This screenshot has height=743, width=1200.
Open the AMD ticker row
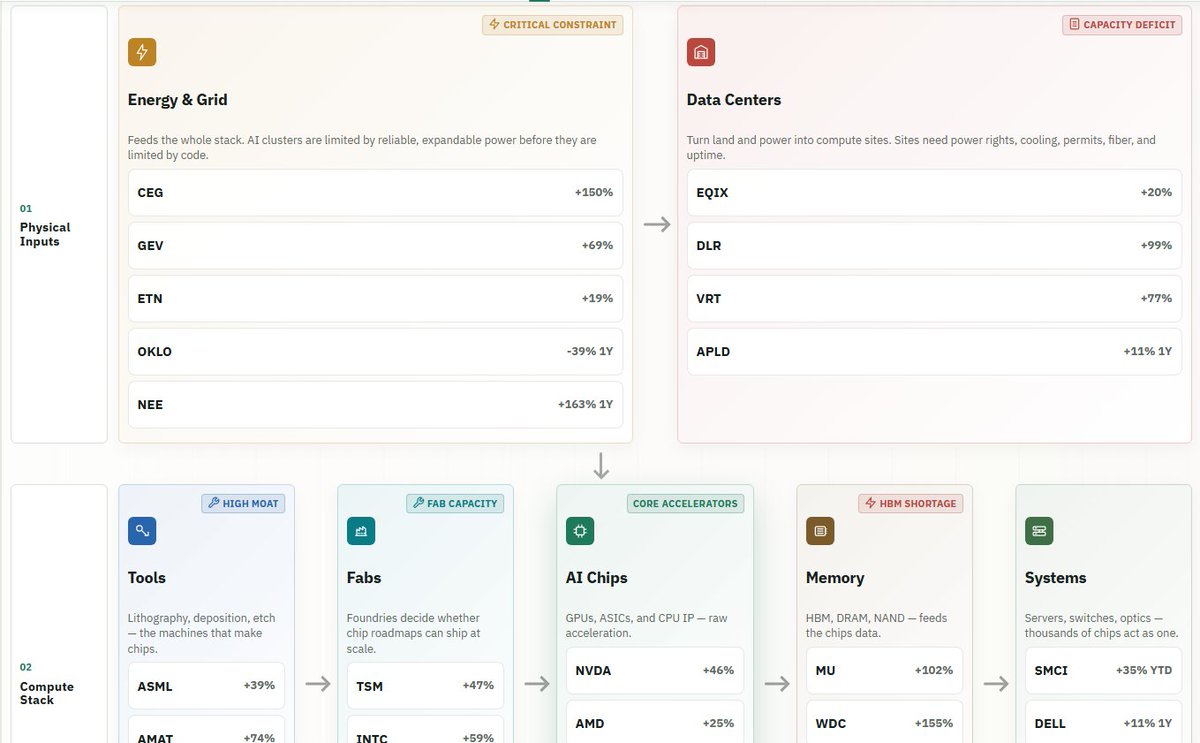pyautogui.click(x=655, y=722)
